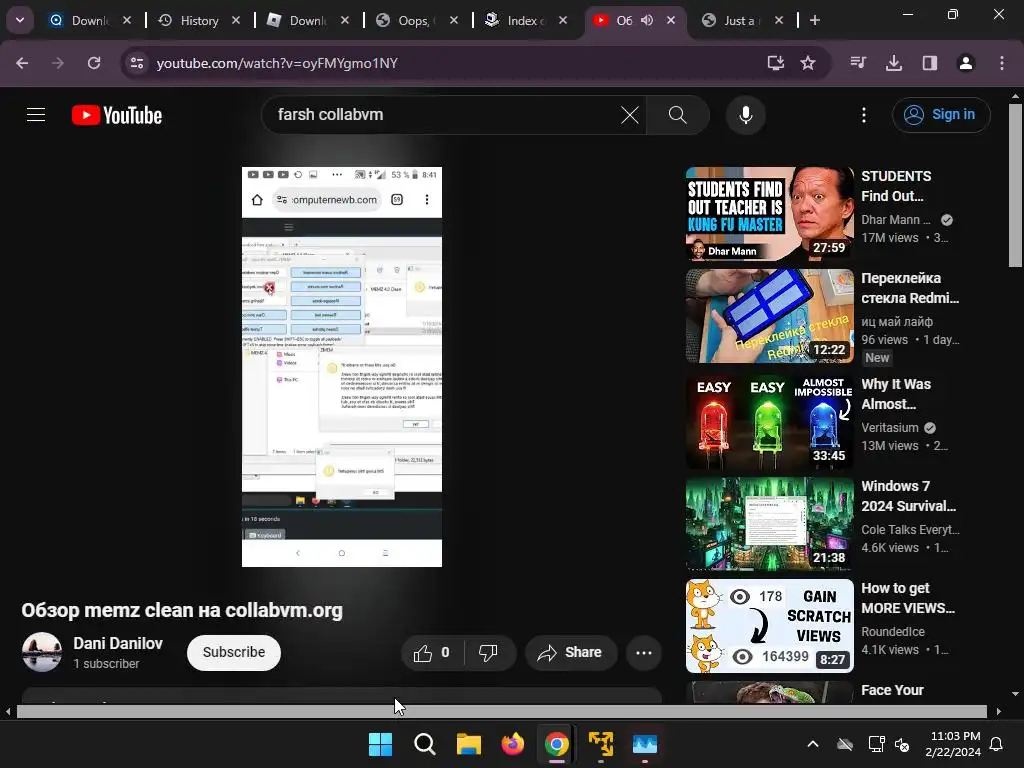Install YouTube app from address bar icon

click(x=776, y=63)
